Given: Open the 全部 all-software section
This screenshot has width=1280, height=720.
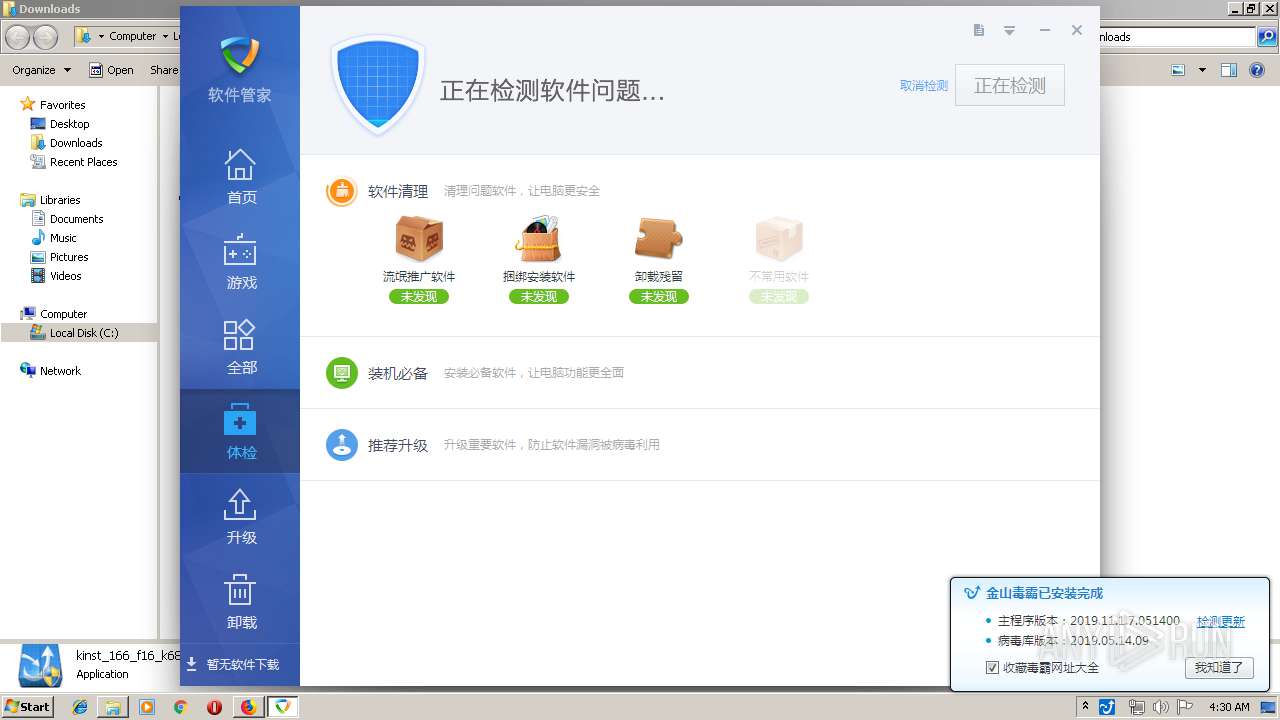Looking at the screenshot, I should pos(240,347).
